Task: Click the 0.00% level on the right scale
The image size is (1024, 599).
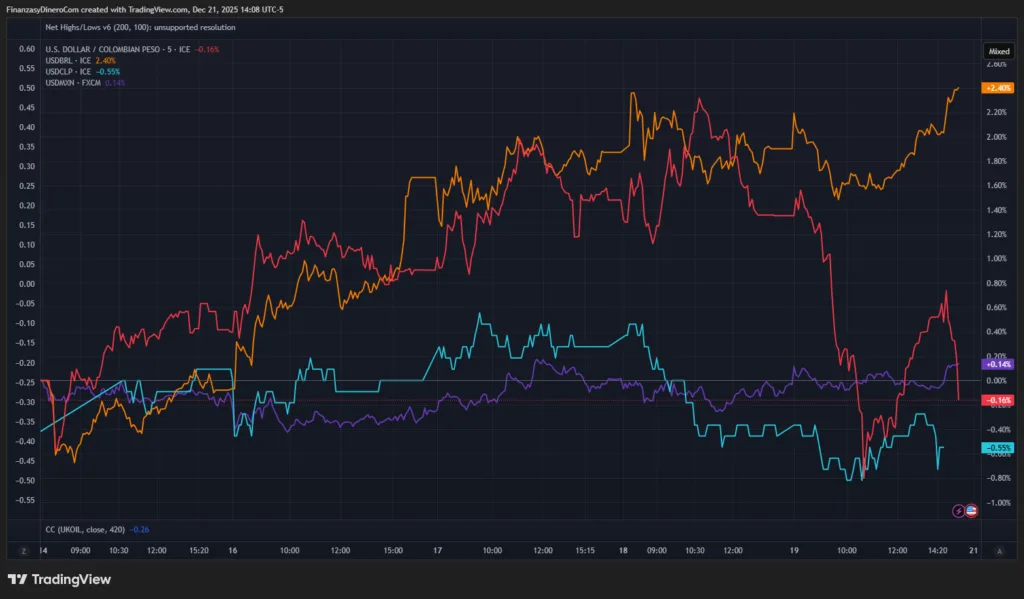Action: pos(998,381)
